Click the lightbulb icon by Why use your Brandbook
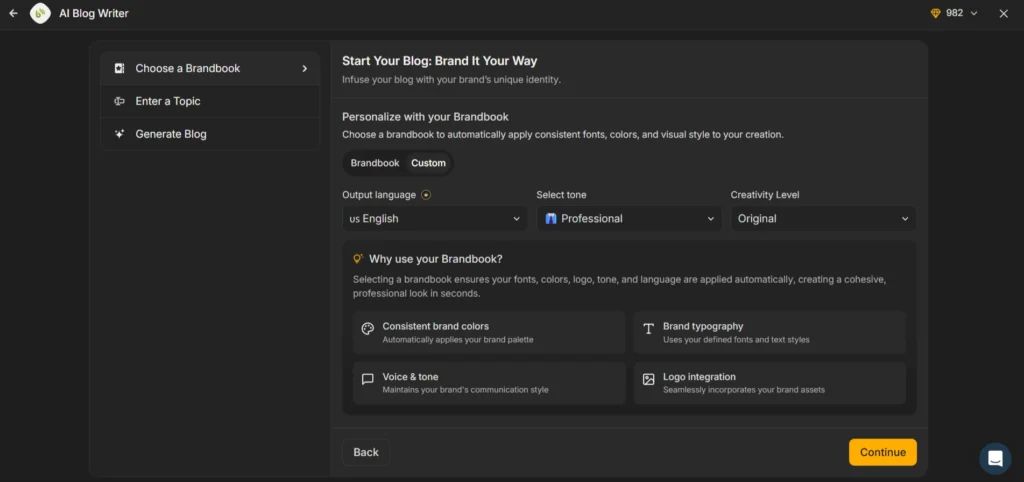 click(x=358, y=259)
